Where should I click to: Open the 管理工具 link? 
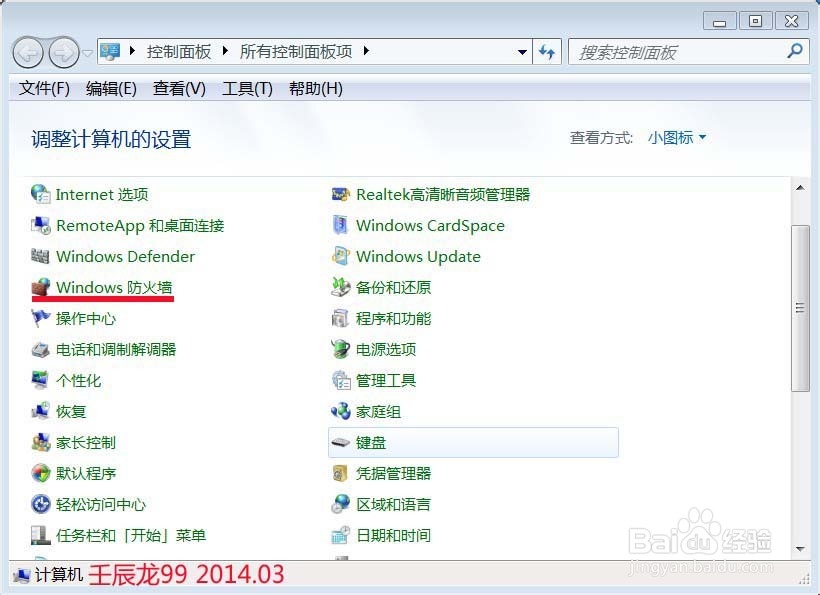pyautogui.click(x=386, y=381)
